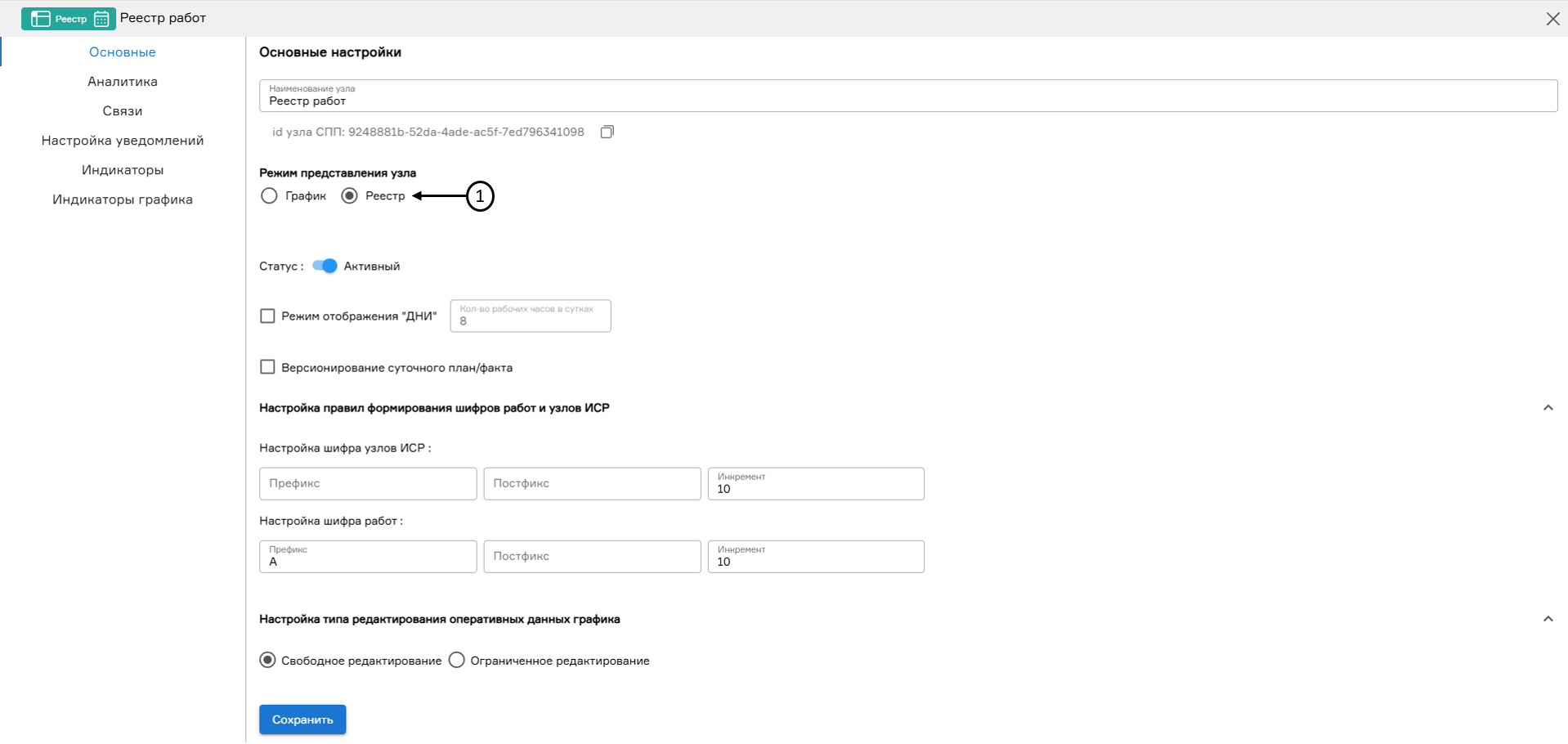Open the Индикаторы section
Screen dimensions: 1568x744
coord(122,169)
